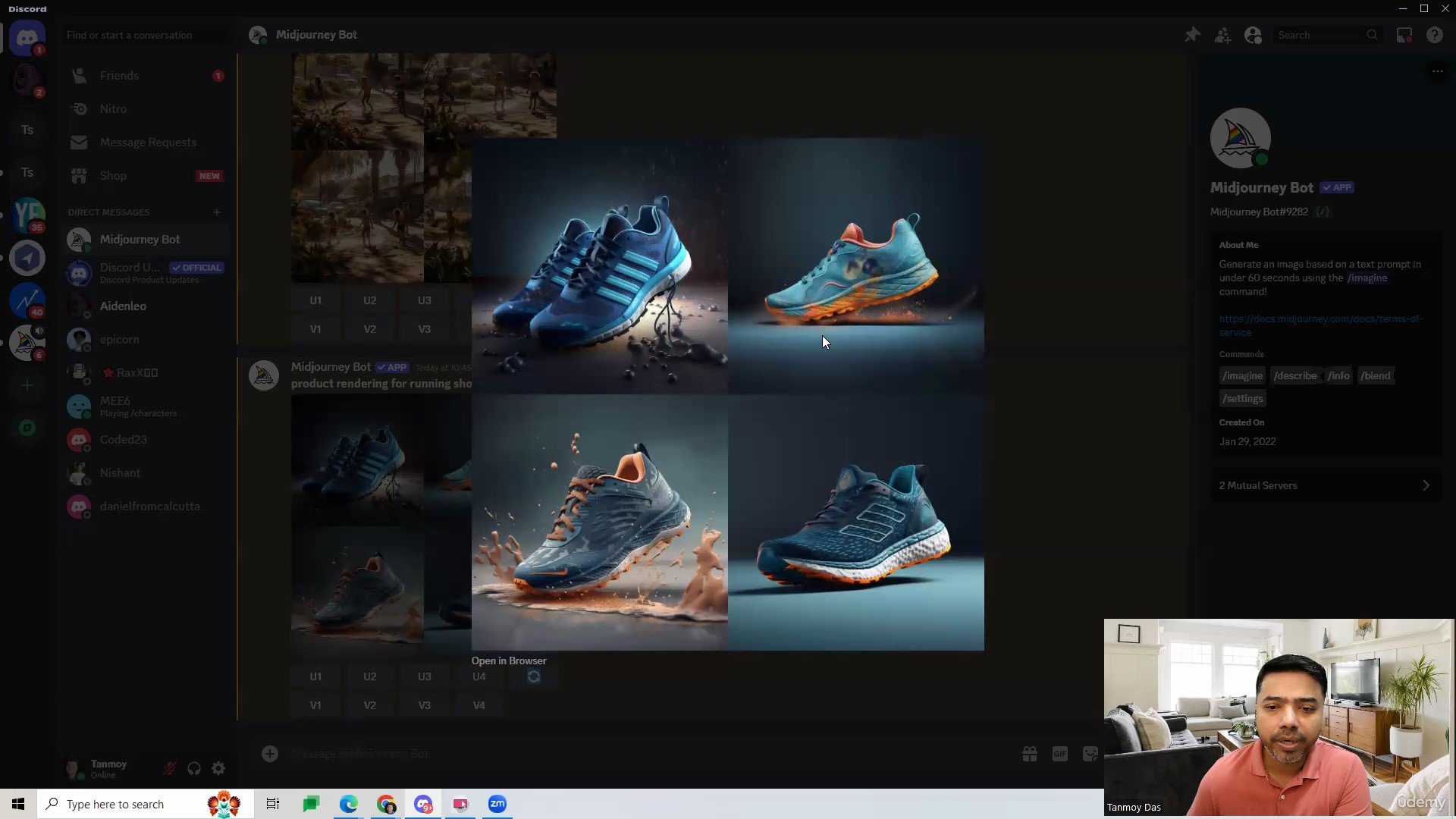Open the Friends tab

click(146, 76)
